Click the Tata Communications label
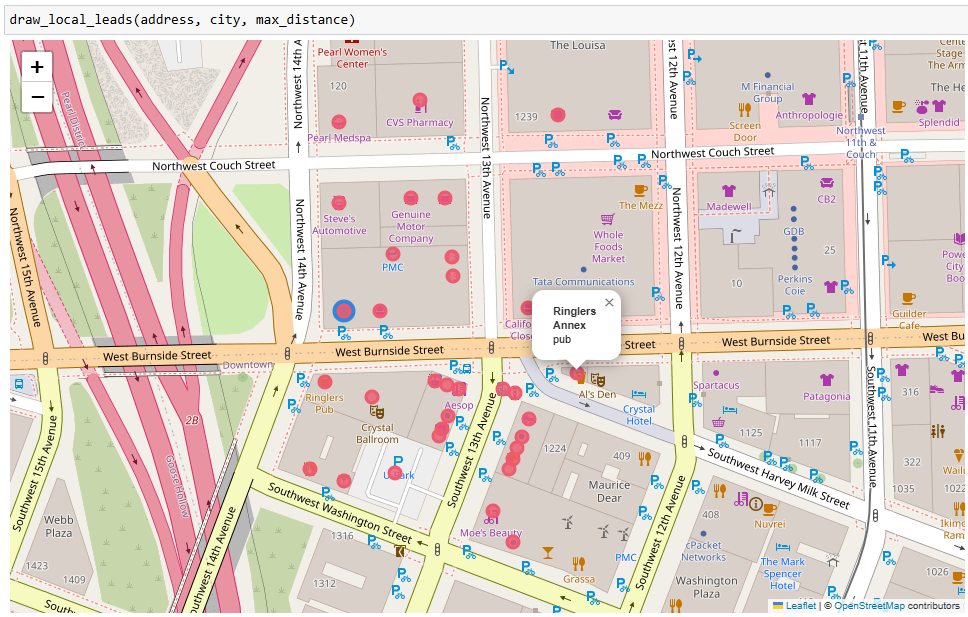The width and height of the screenshot is (968, 617). pos(583,282)
